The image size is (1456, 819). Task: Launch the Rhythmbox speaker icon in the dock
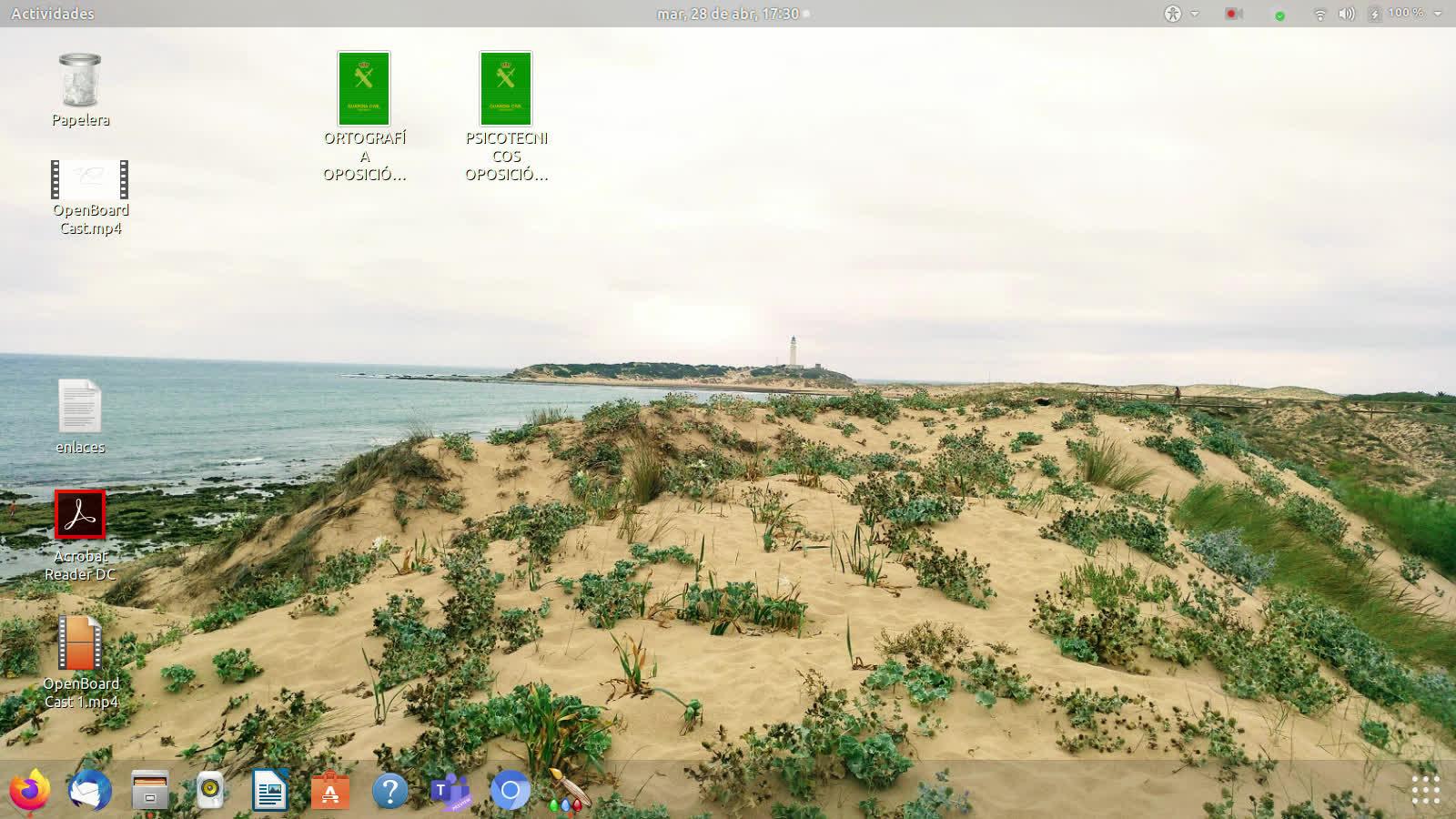210,790
